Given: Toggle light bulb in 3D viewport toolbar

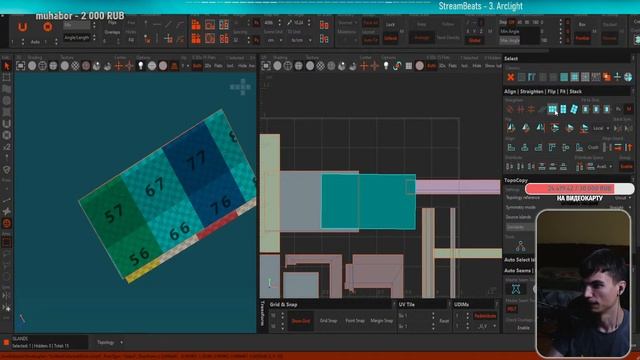Looking at the screenshot, I should 140,66.
